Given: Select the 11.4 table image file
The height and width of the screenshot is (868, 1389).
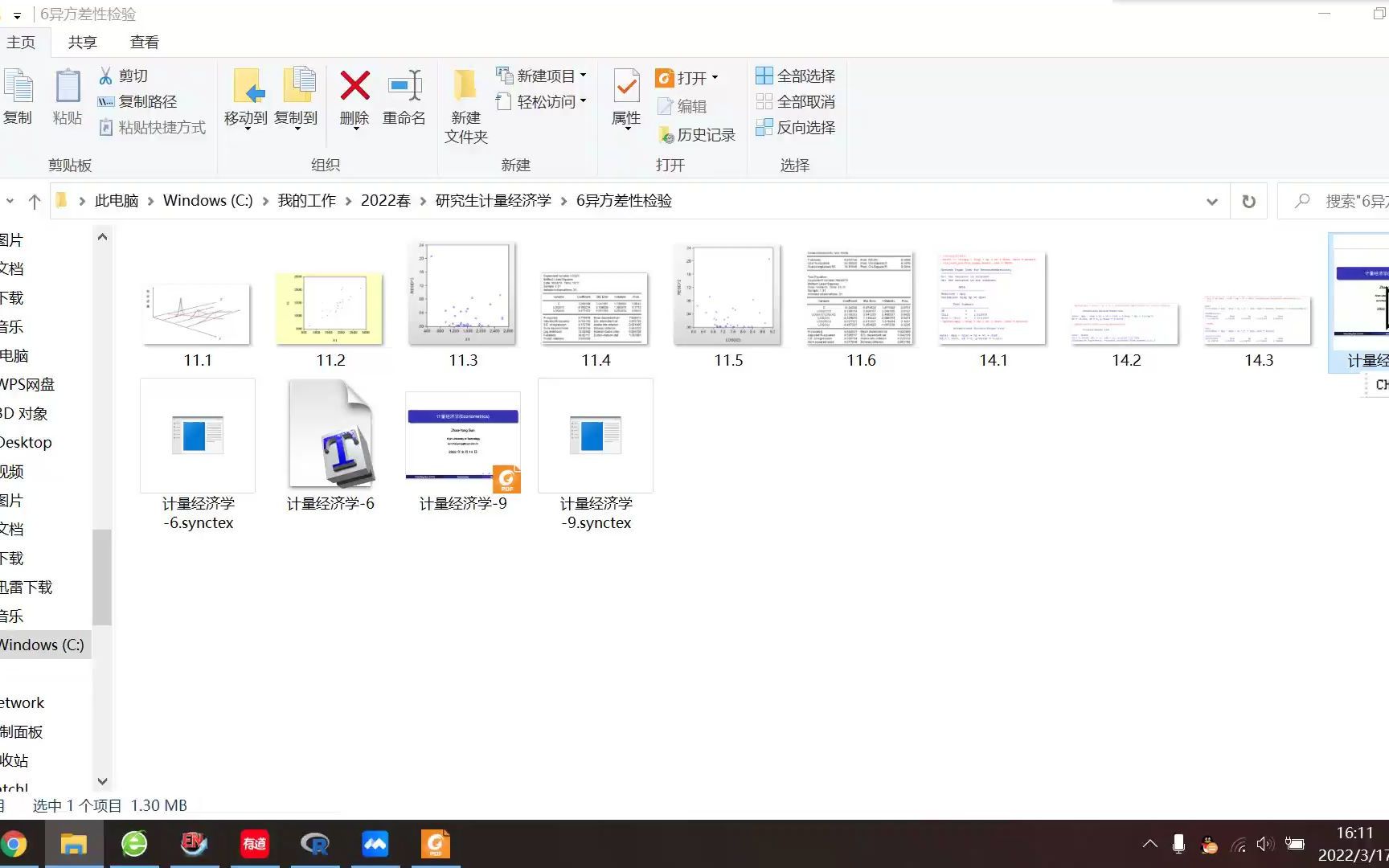Looking at the screenshot, I should (596, 309).
